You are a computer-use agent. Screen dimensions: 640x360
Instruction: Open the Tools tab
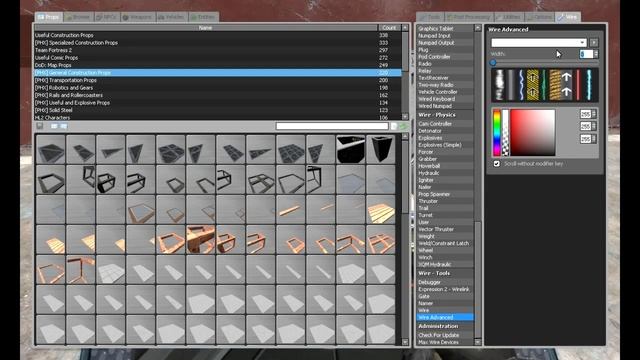pyautogui.click(x=430, y=17)
